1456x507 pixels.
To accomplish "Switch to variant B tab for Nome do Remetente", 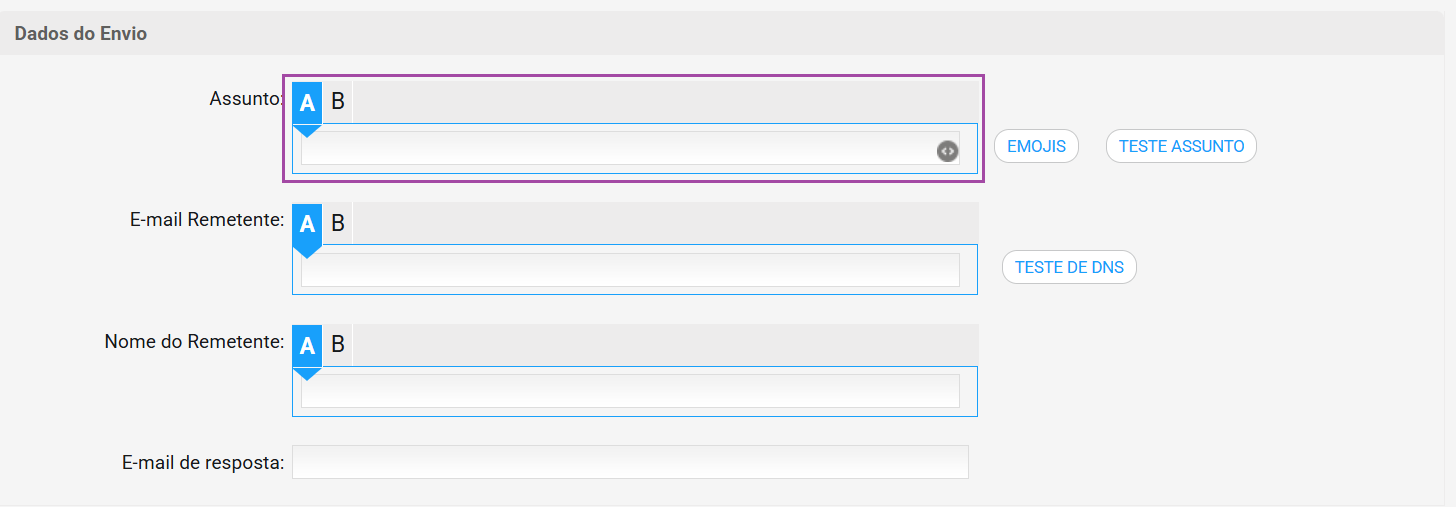I will pyautogui.click(x=338, y=346).
